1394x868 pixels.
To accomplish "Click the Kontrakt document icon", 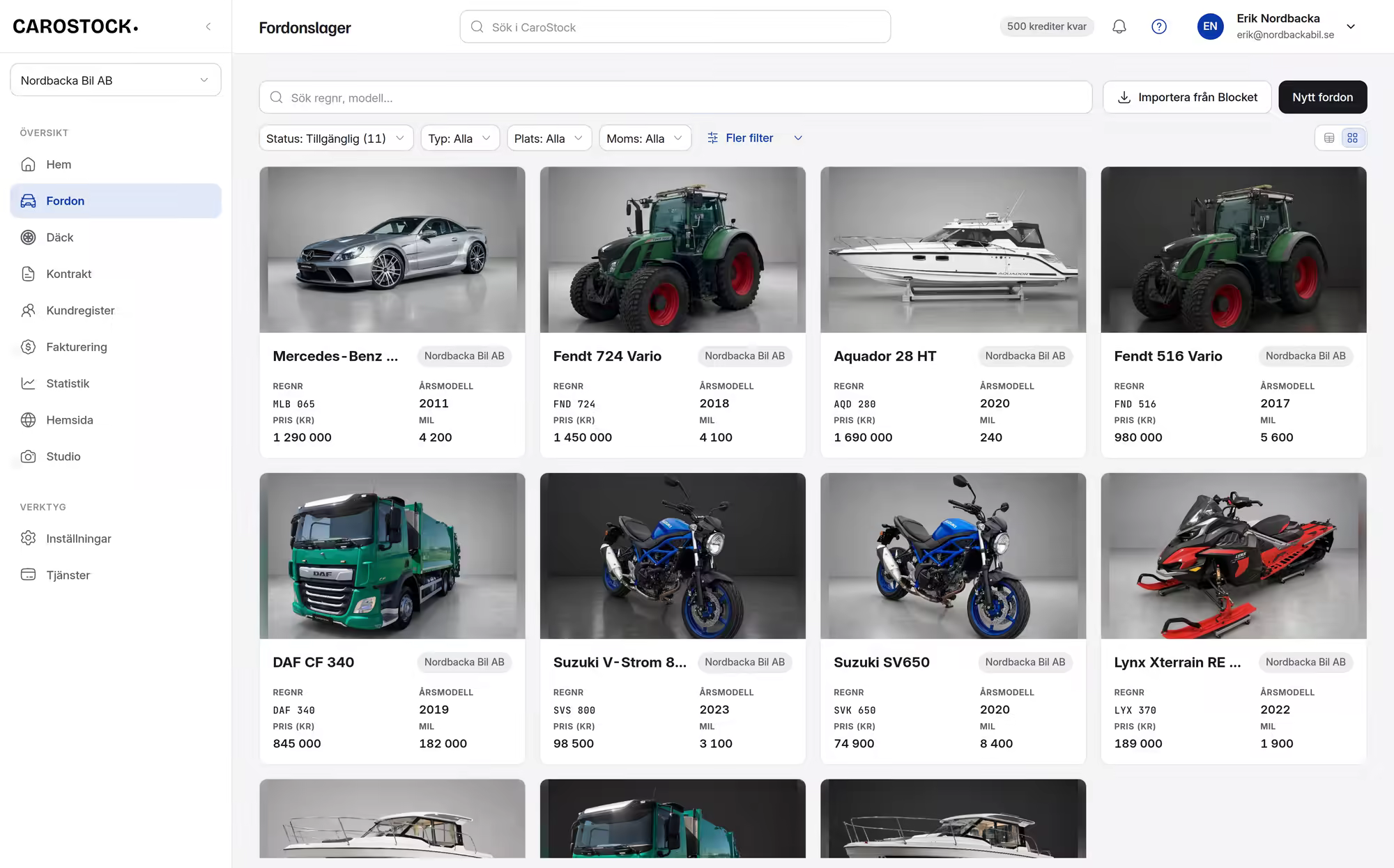I will click(x=28, y=274).
